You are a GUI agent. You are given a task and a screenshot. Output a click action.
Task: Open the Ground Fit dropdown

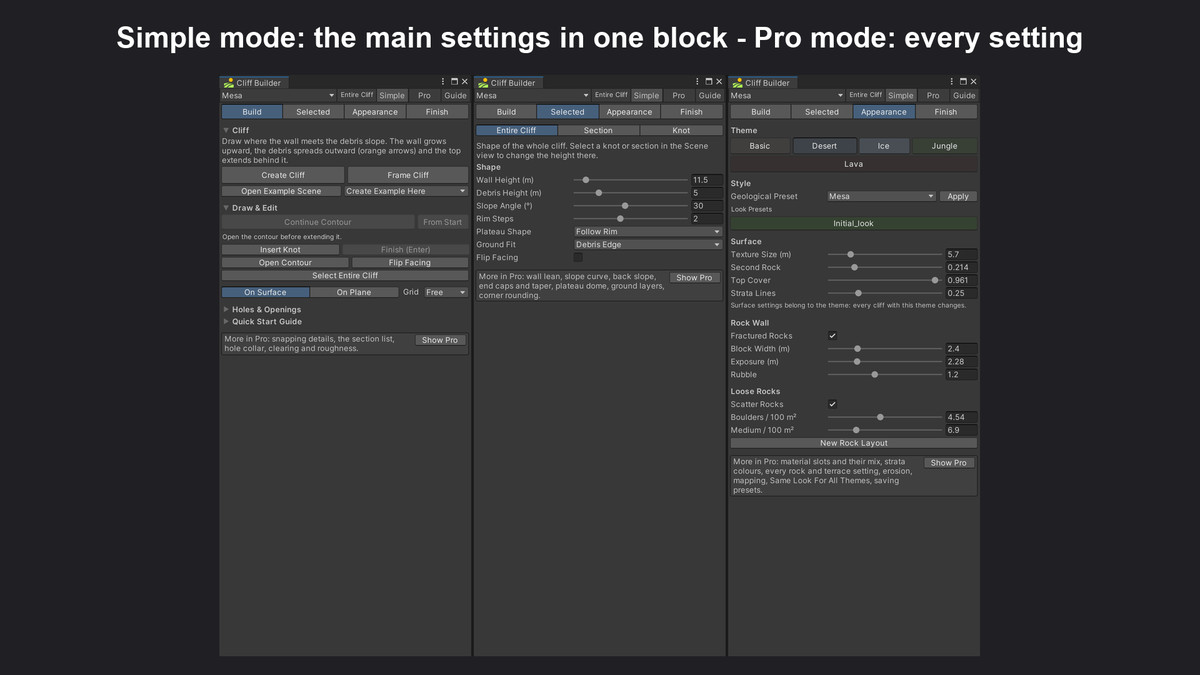[647, 244]
